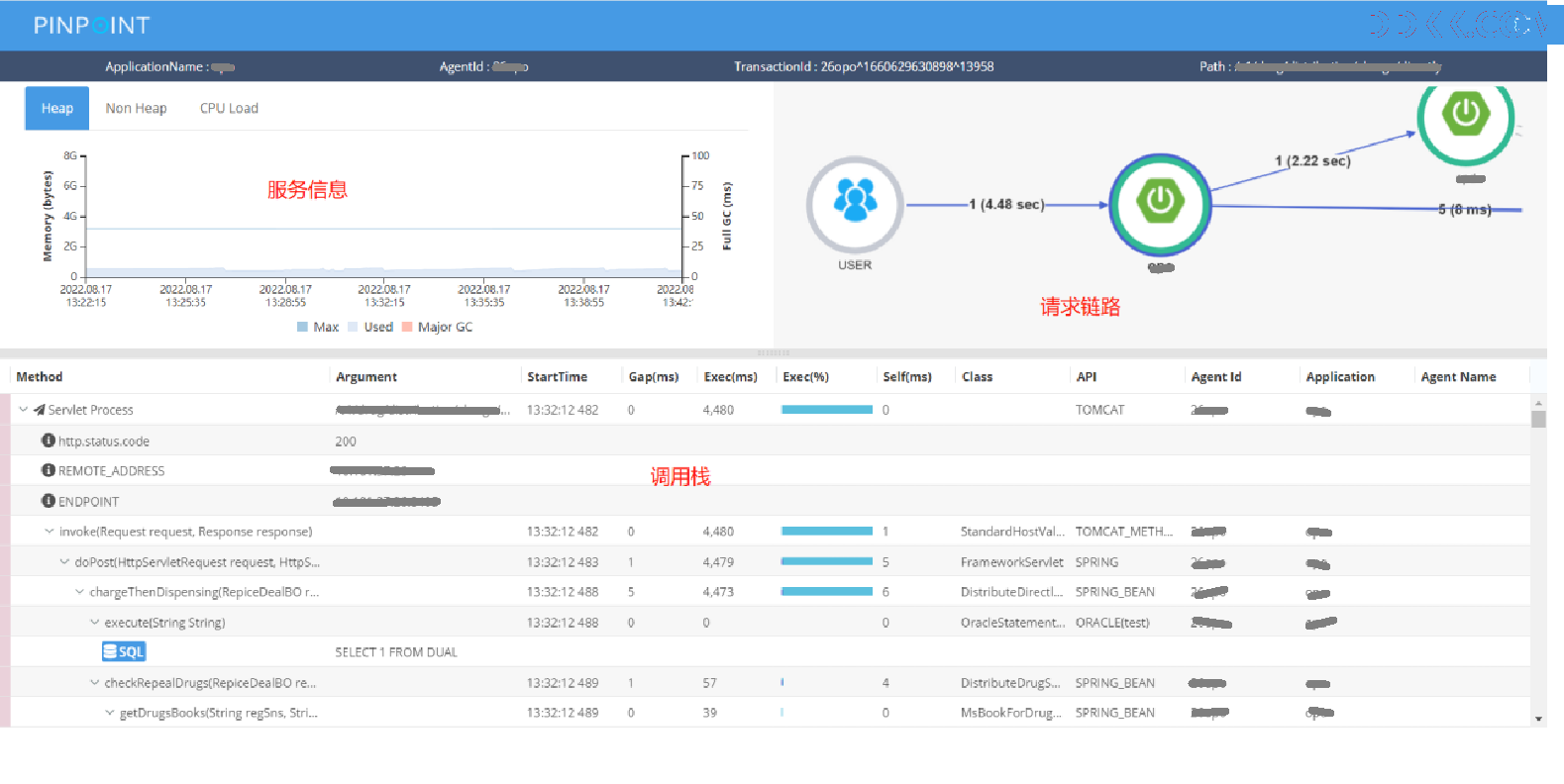Collapse the chargeThenDispensing row
1564x784 pixels.
tap(79, 592)
